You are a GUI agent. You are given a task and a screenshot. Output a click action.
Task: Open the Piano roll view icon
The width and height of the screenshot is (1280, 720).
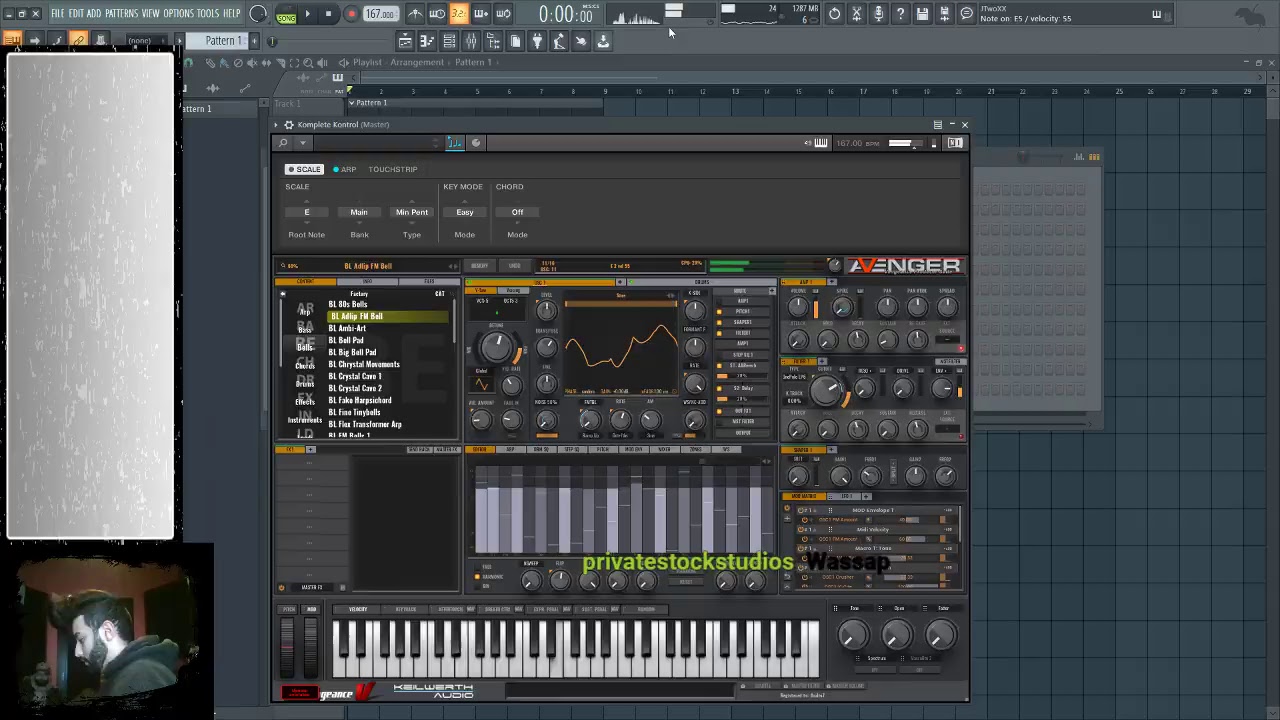(427, 41)
